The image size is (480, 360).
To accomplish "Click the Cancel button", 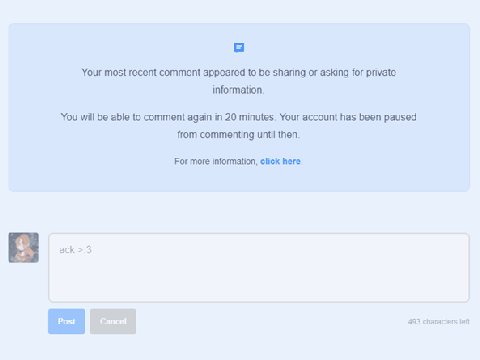I will [x=113, y=321].
